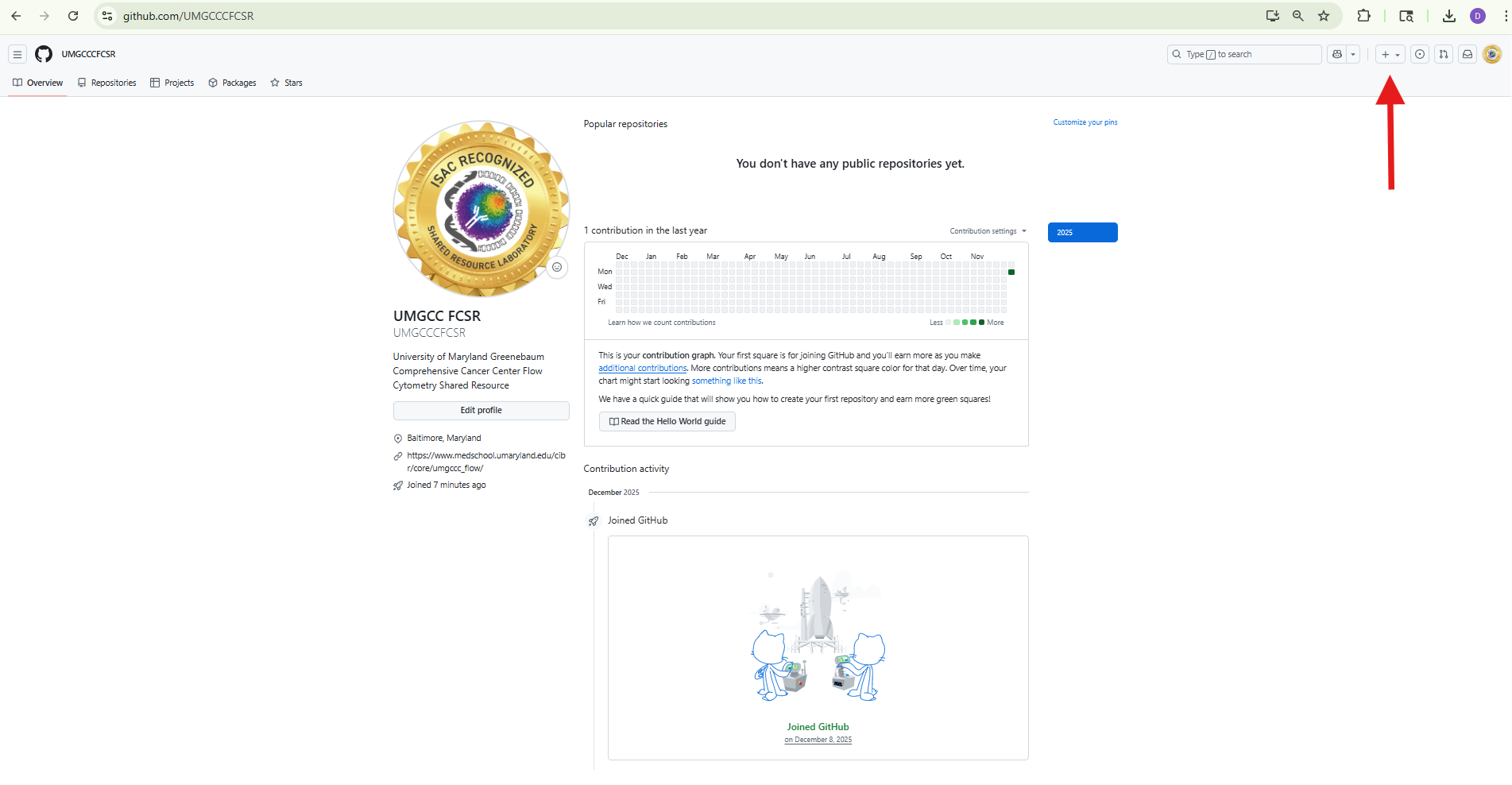Open the Pull requests icon in header
The height and width of the screenshot is (785, 1512).
click(x=1444, y=54)
